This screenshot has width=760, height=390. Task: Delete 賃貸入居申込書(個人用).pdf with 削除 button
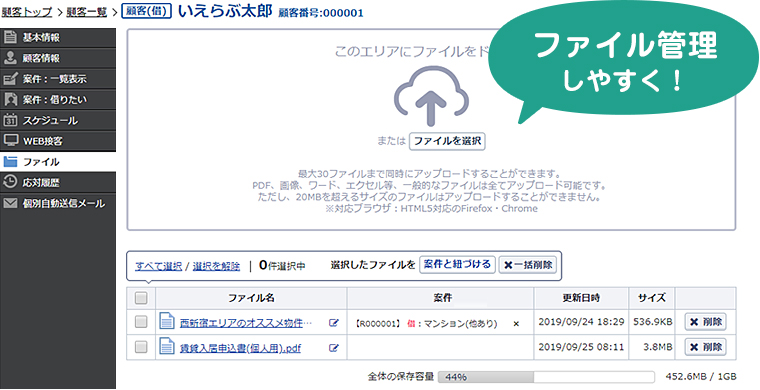coord(705,347)
